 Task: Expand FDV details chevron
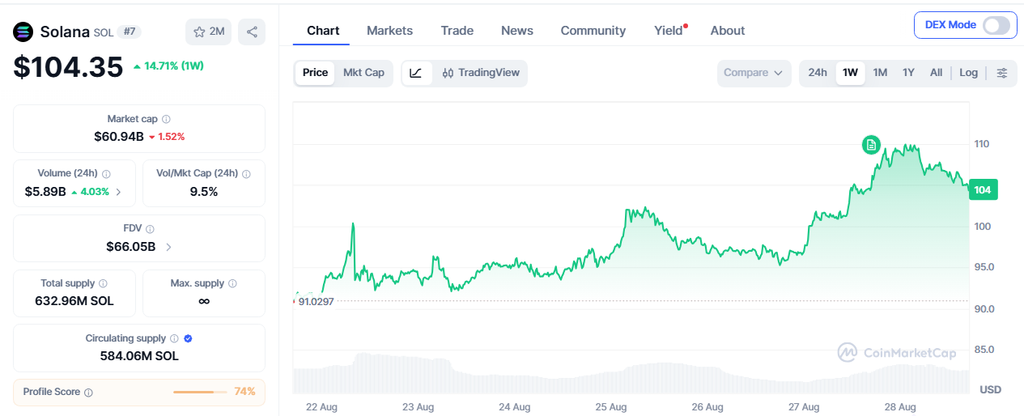coord(168,247)
